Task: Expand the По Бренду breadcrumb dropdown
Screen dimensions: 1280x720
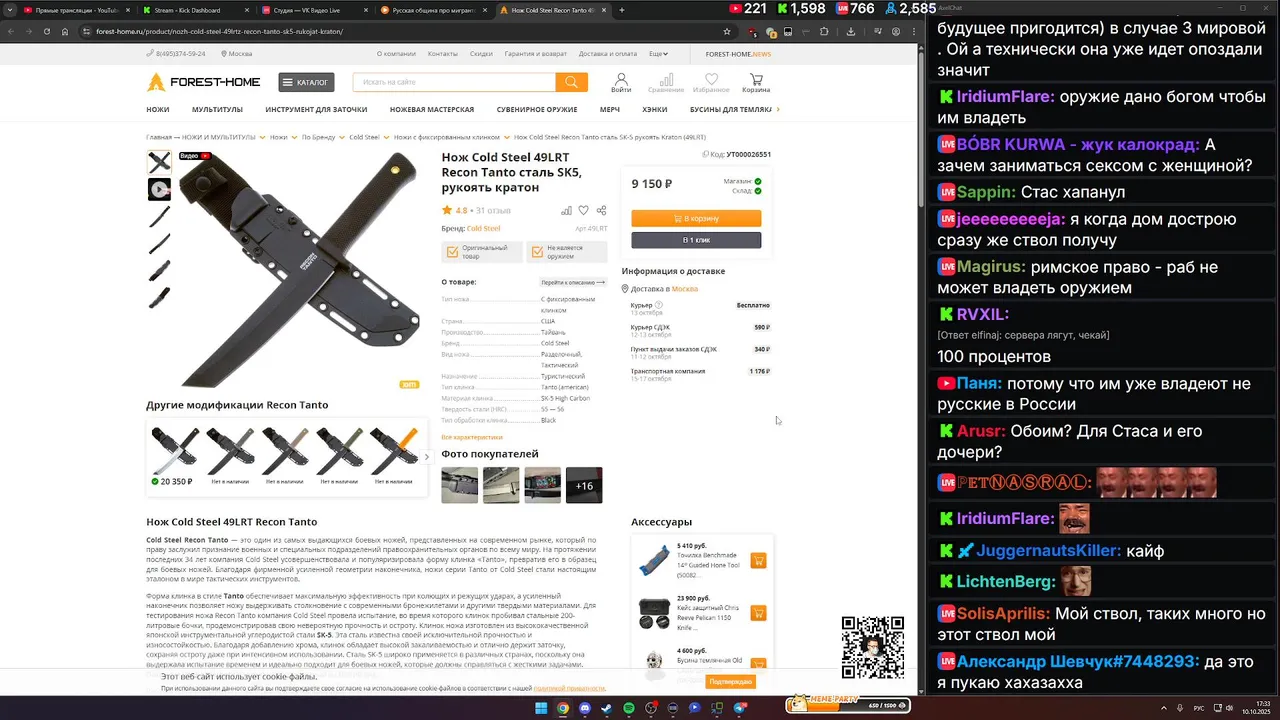Action: 342,137
